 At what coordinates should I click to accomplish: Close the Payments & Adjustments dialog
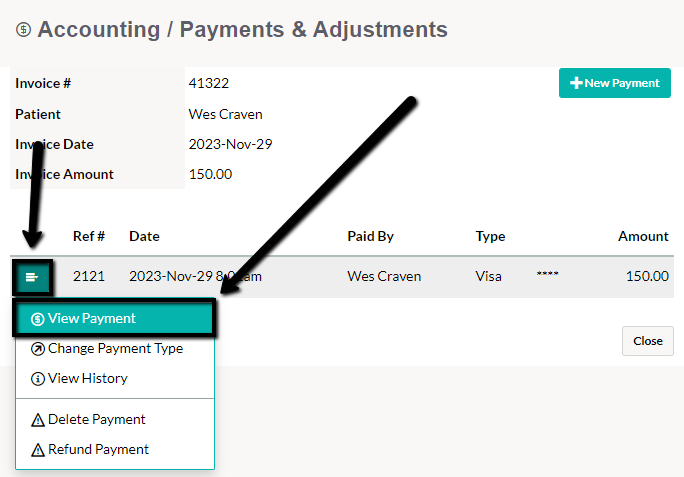648,341
